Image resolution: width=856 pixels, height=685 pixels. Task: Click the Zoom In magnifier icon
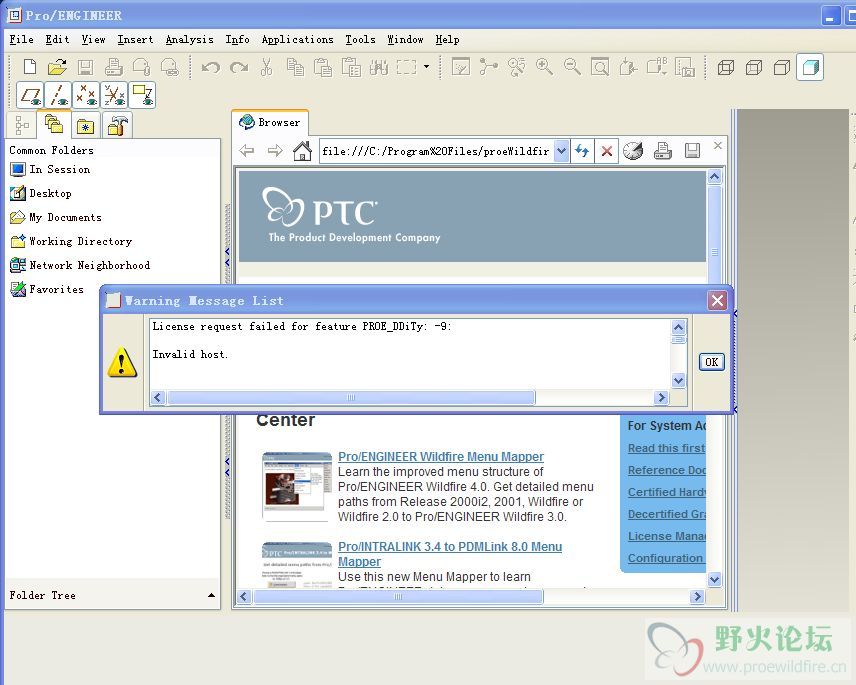(x=544, y=67)
